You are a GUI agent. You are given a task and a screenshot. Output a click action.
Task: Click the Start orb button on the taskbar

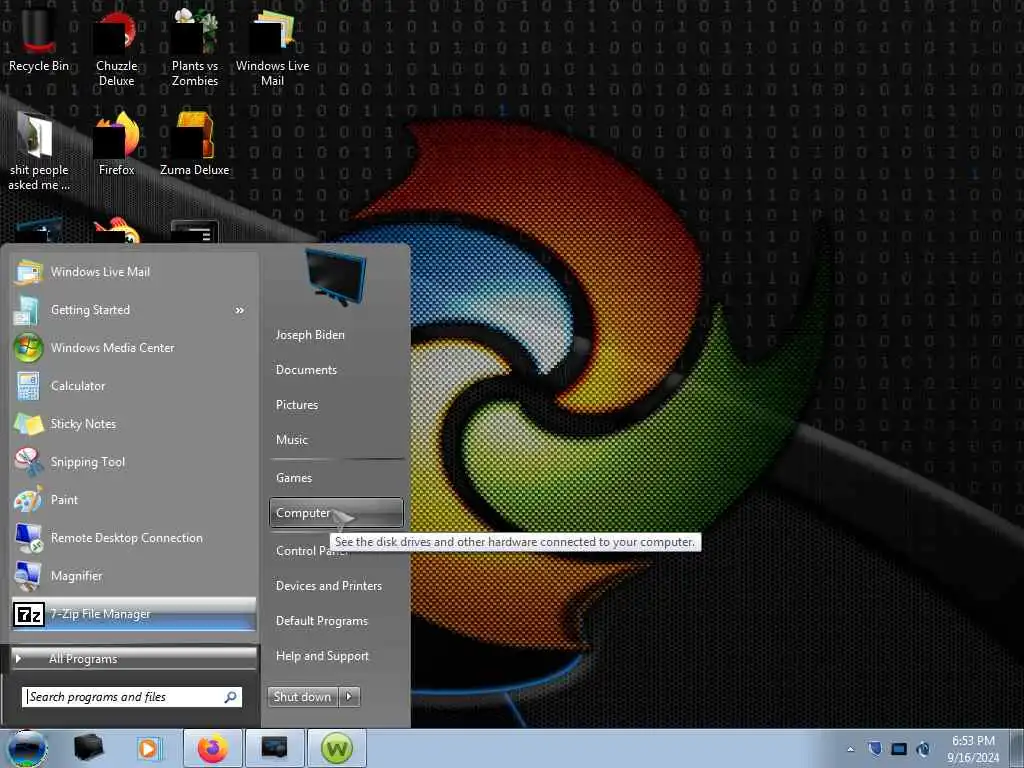point(27,748)
